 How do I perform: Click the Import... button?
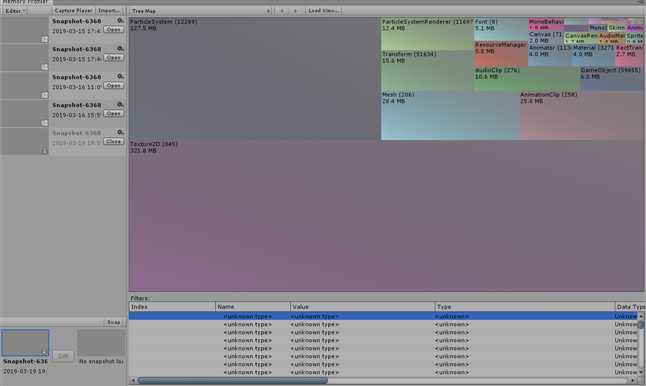(109, 11)
